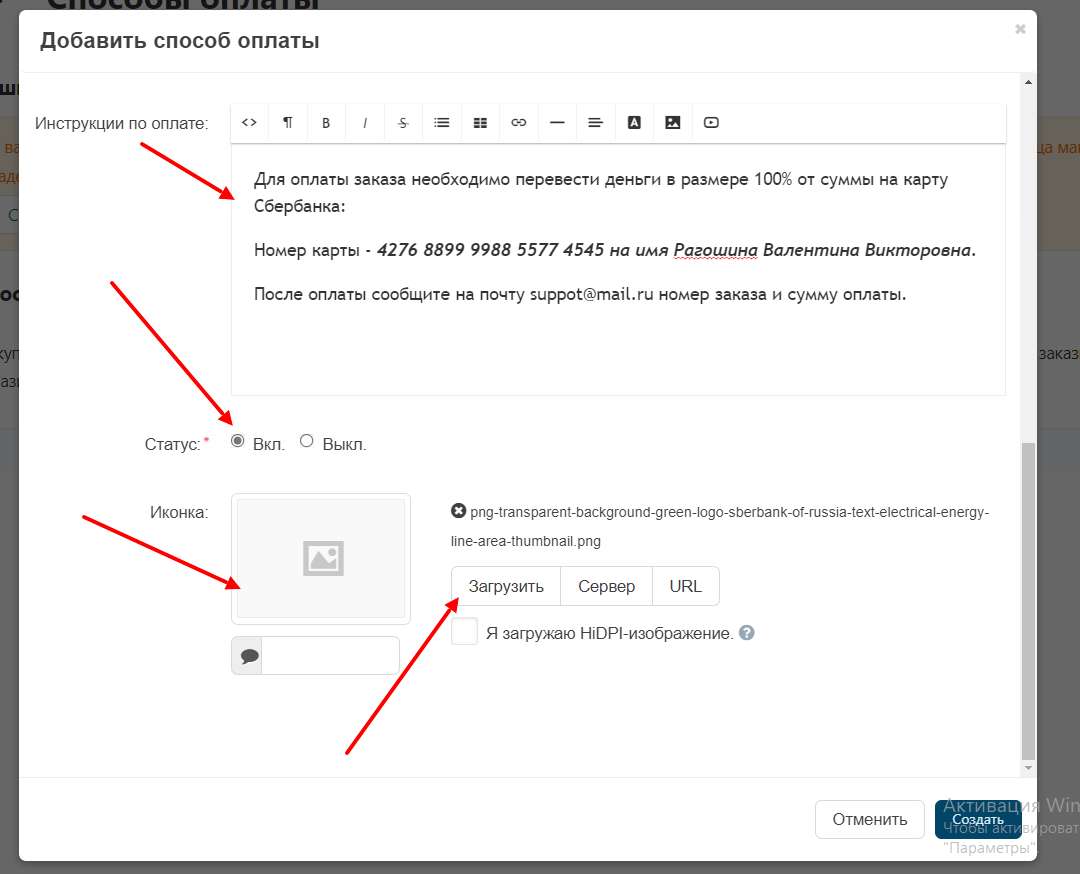Image resolution: width=1080 pixels, height=874 pixels.
Task: Click the icon image placeholder thumbnail
Action: tap(321, 559)
